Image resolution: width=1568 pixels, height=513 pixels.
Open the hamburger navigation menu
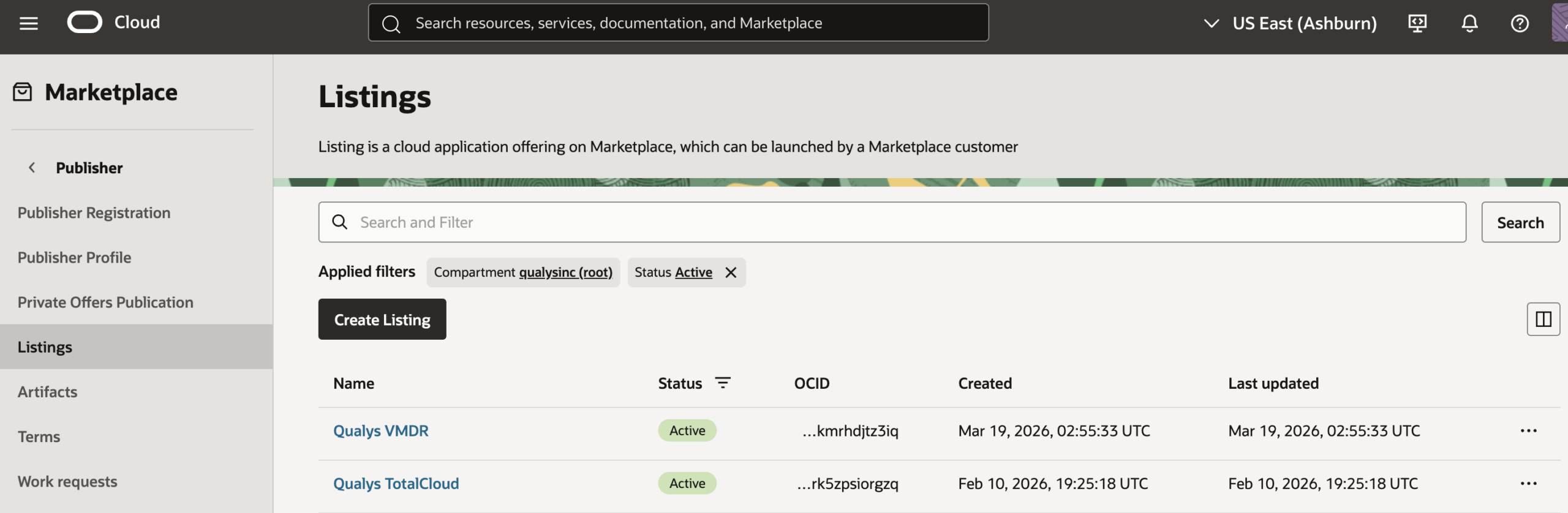29,23
